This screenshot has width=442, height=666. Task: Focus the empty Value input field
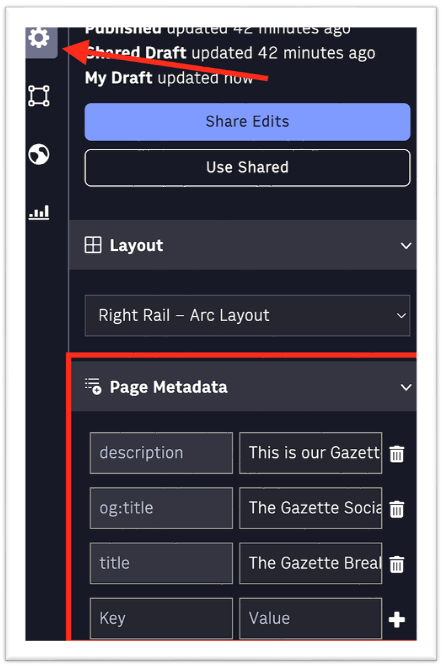310,618
